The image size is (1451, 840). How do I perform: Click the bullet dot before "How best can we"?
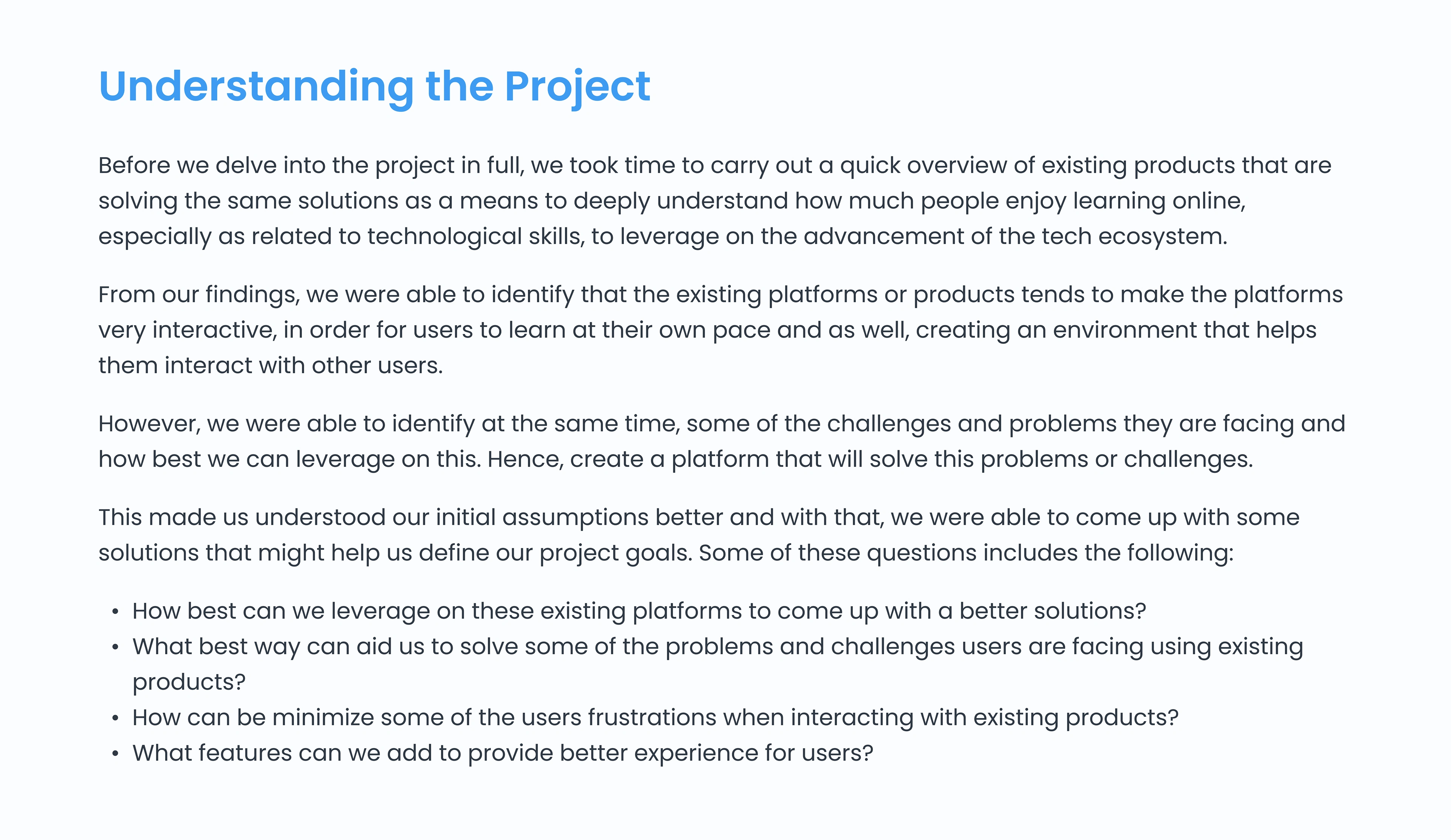[116, 611]
